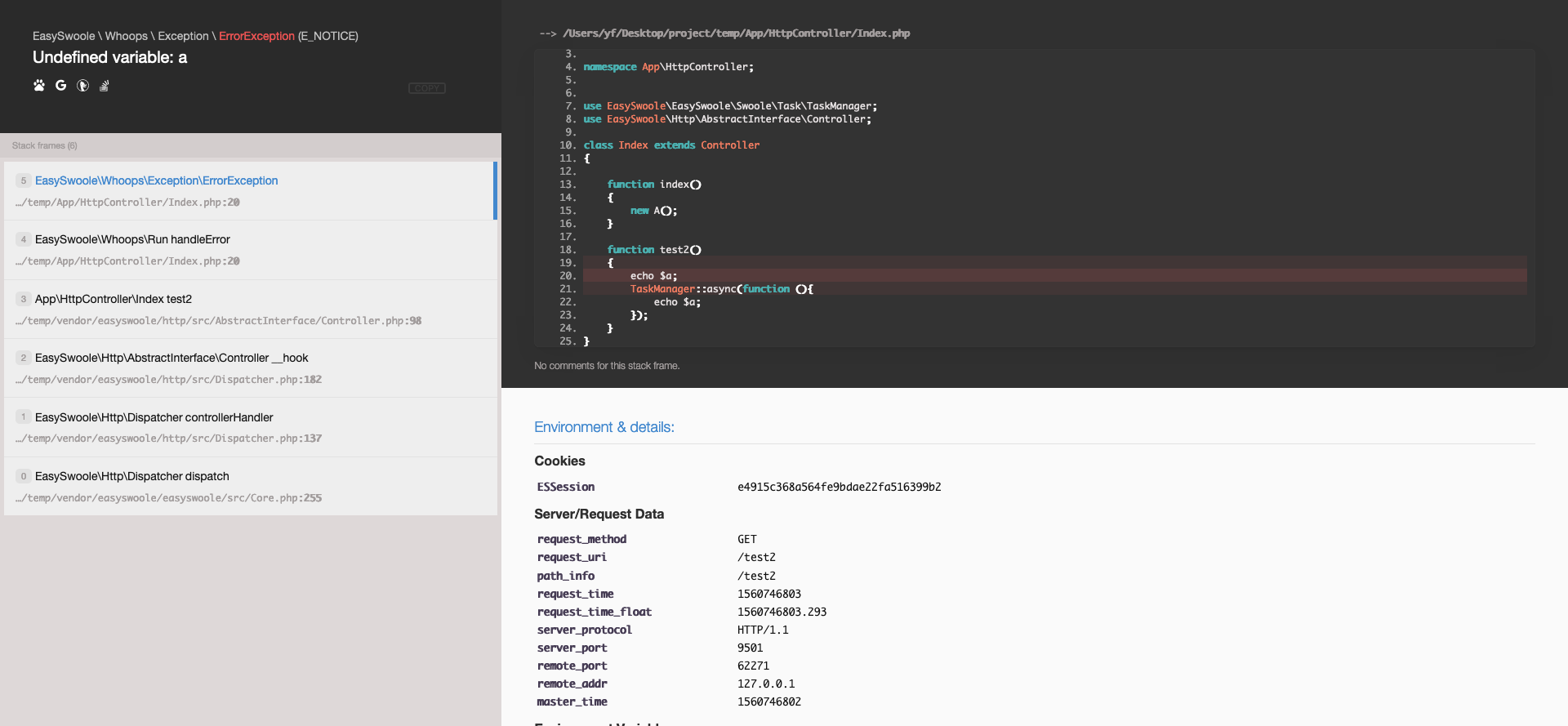Click the request_uri value /test2

pyautogui.click(x=756, y=558)
